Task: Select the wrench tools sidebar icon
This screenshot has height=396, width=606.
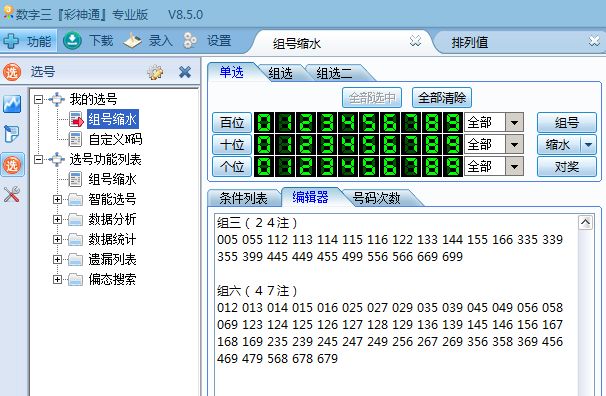Action: pos(12,194)
